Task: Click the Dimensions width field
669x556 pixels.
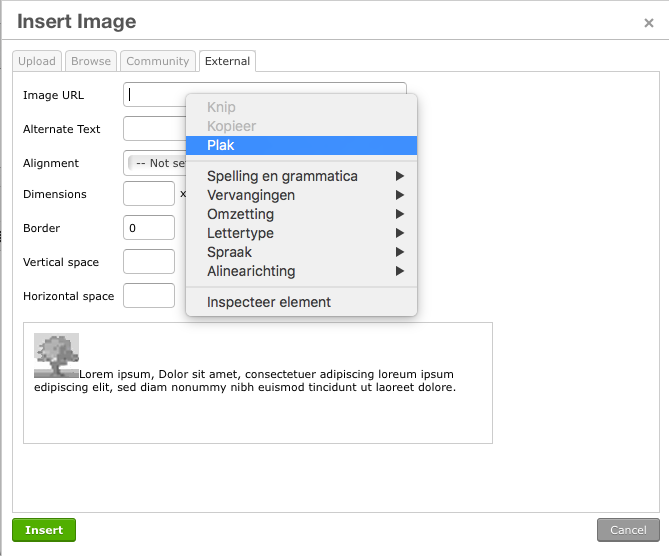Action: tap(149, 194)
